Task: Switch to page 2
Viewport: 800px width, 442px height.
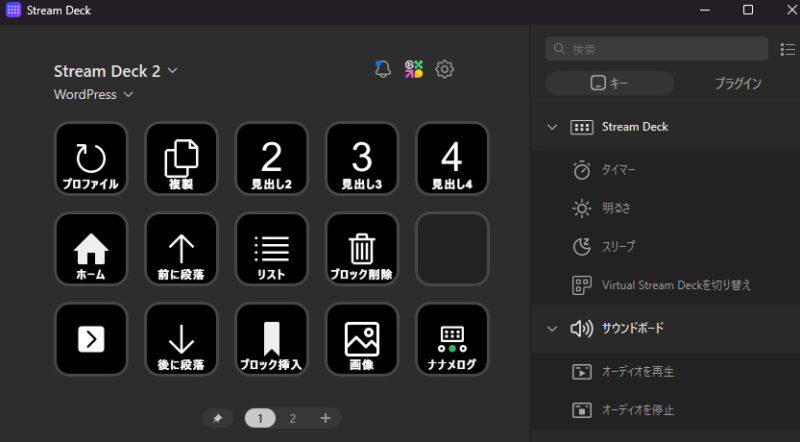Action: (x=293, y=419)
